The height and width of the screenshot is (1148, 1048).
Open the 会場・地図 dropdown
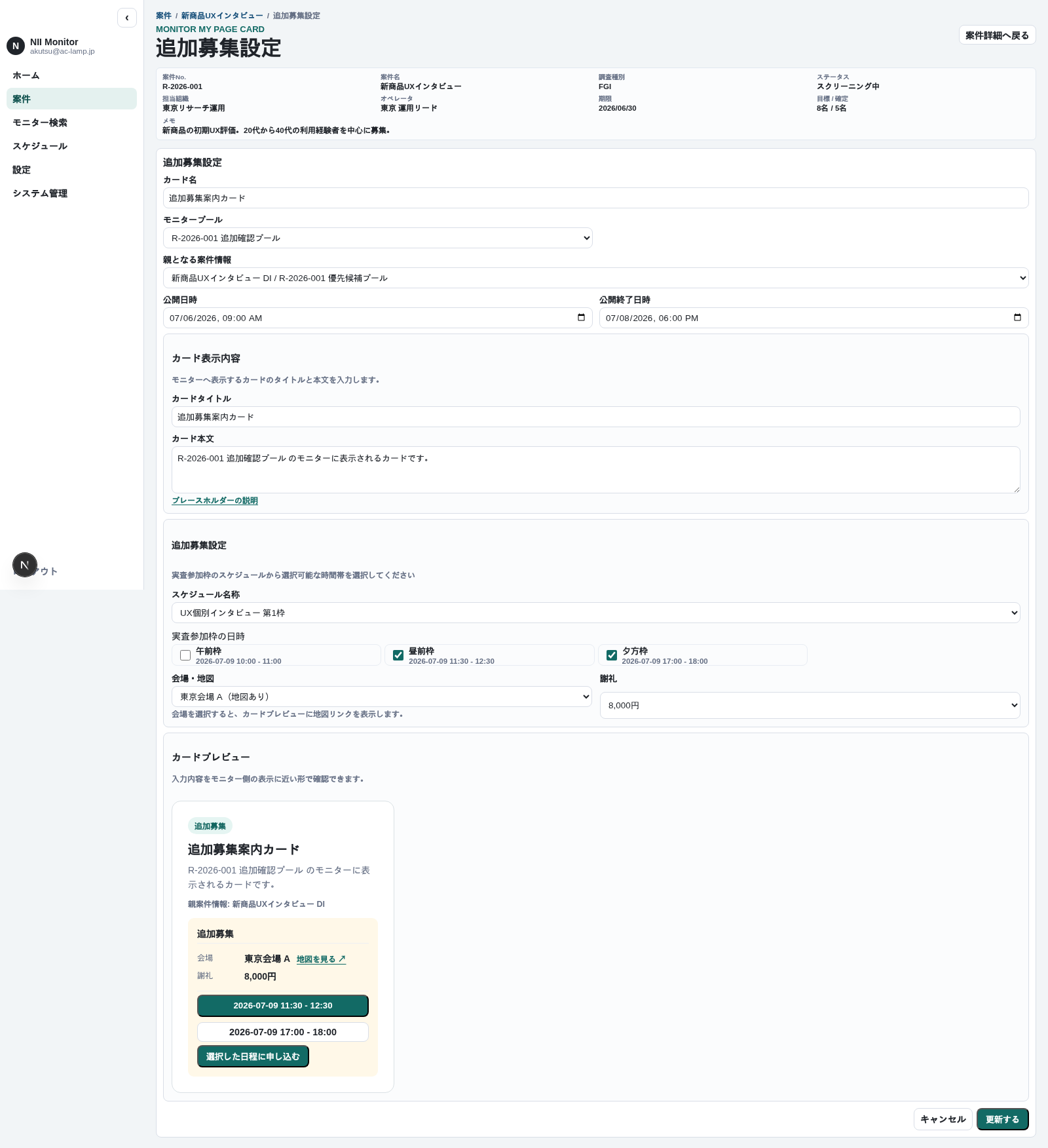coord(382,697)
